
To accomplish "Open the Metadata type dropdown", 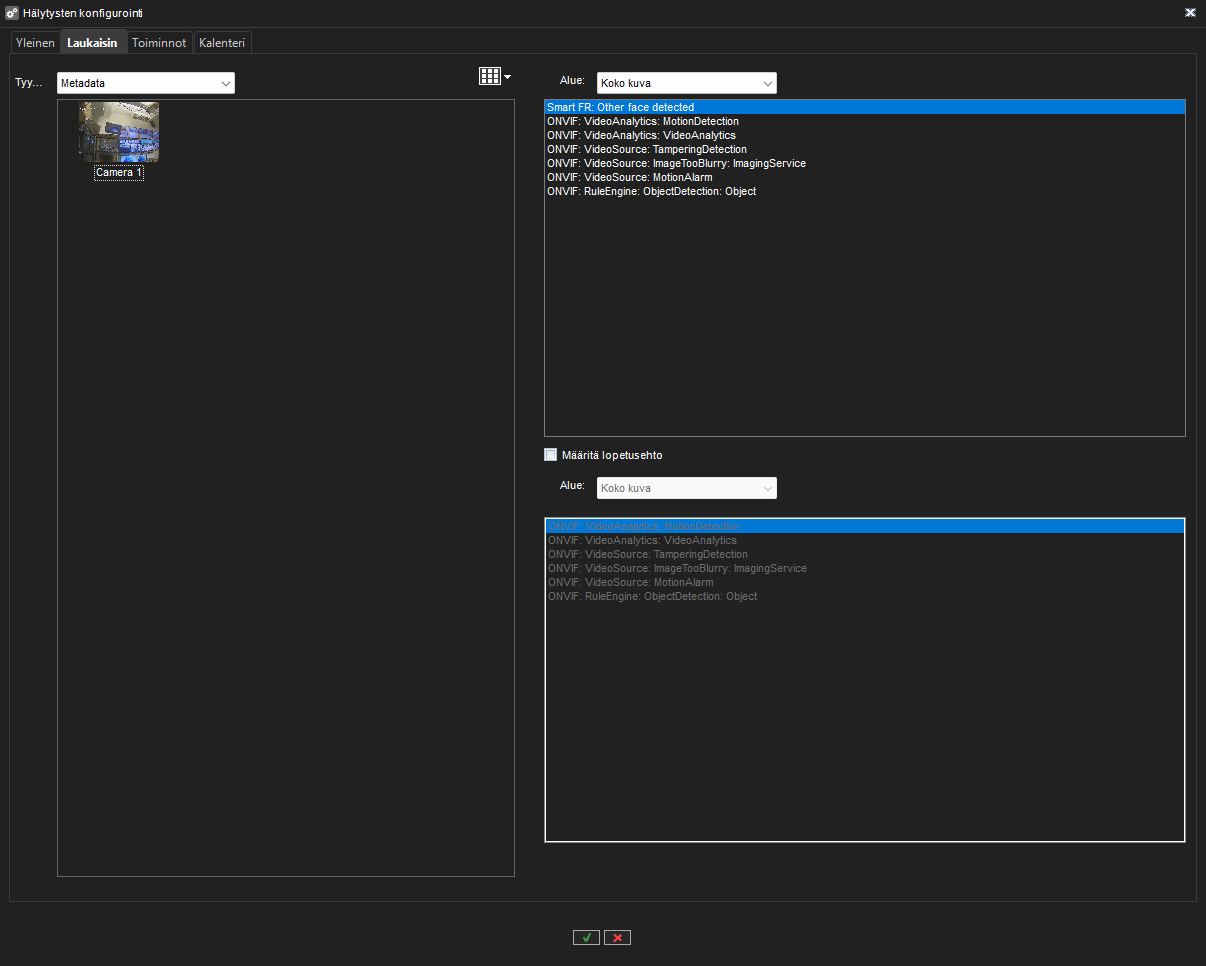I will tap(145, 82).
